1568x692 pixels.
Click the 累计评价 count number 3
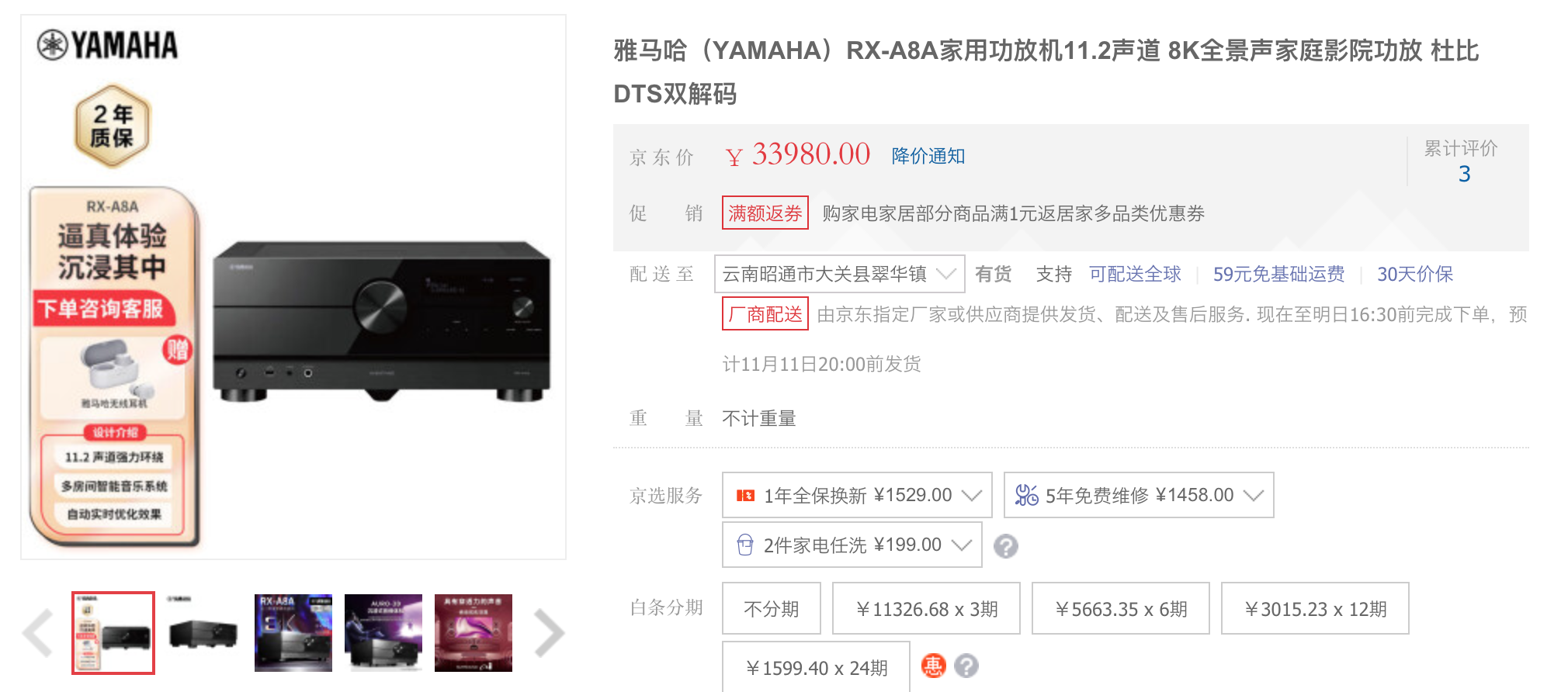click(1464, 174)
